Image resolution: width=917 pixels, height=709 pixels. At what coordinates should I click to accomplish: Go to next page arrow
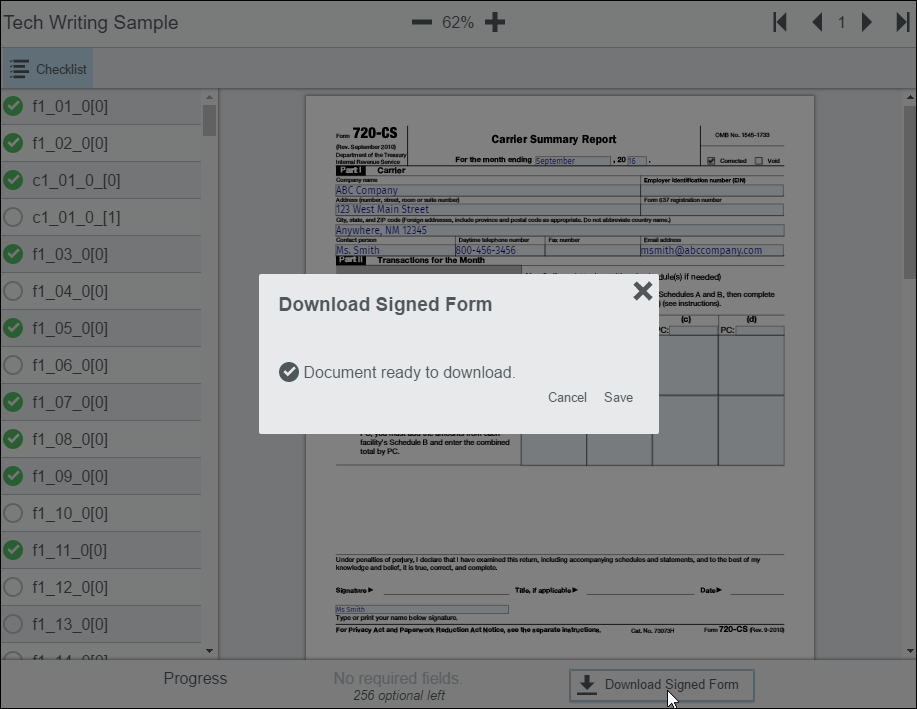coord(867,23)
